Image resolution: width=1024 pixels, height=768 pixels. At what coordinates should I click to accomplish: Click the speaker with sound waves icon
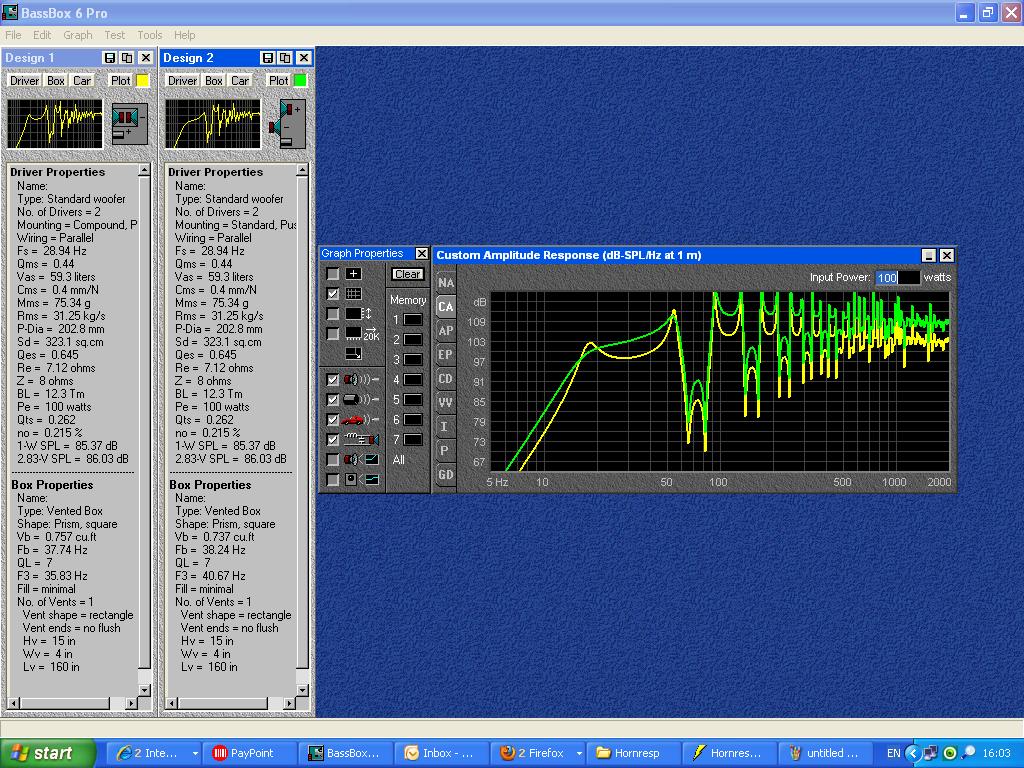(x=361, y=379)
